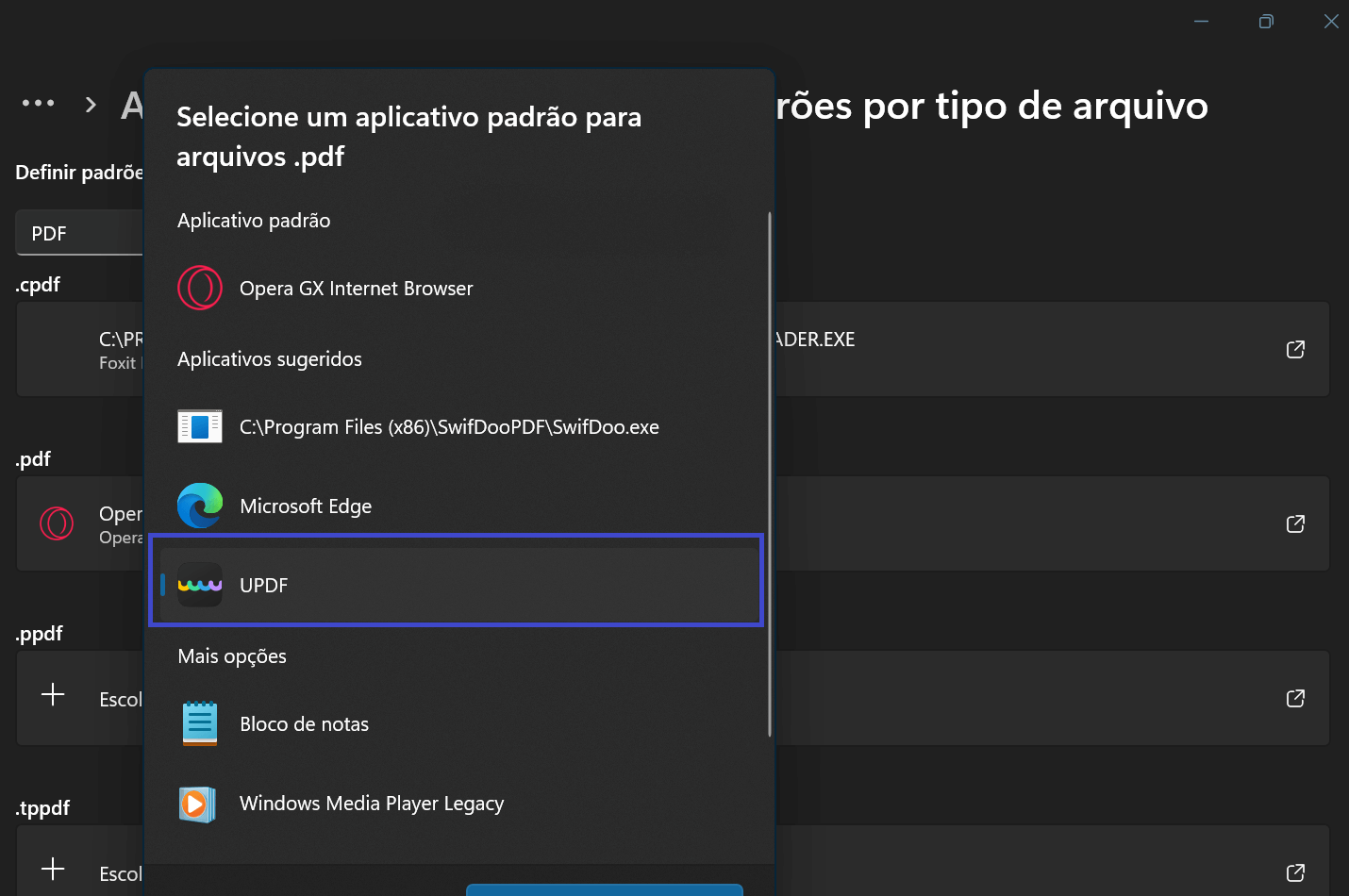
Task: Click the UPDF app icon
Action: [x=200, y=585]
